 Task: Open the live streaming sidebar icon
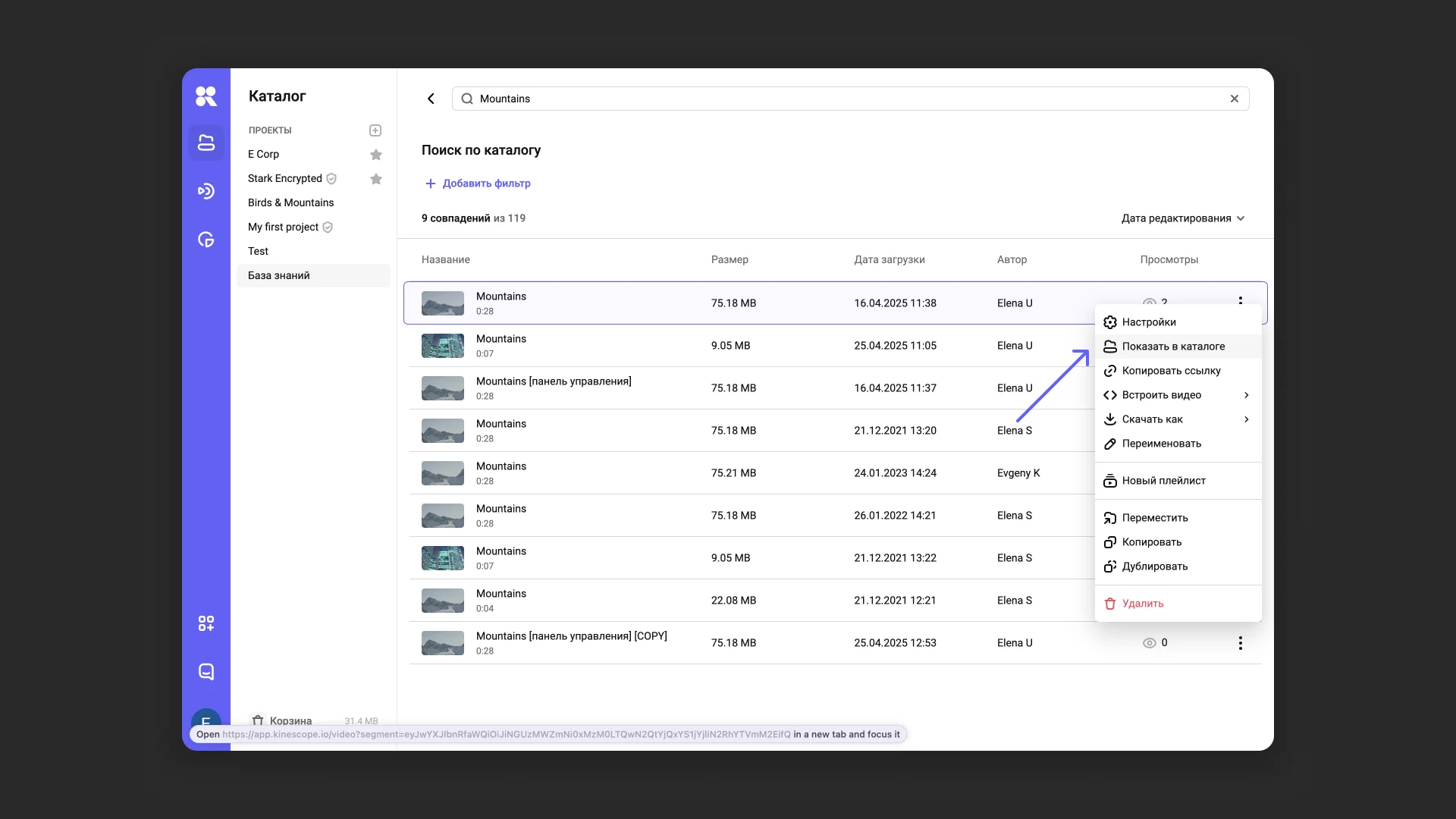click(x=206, y=191)
